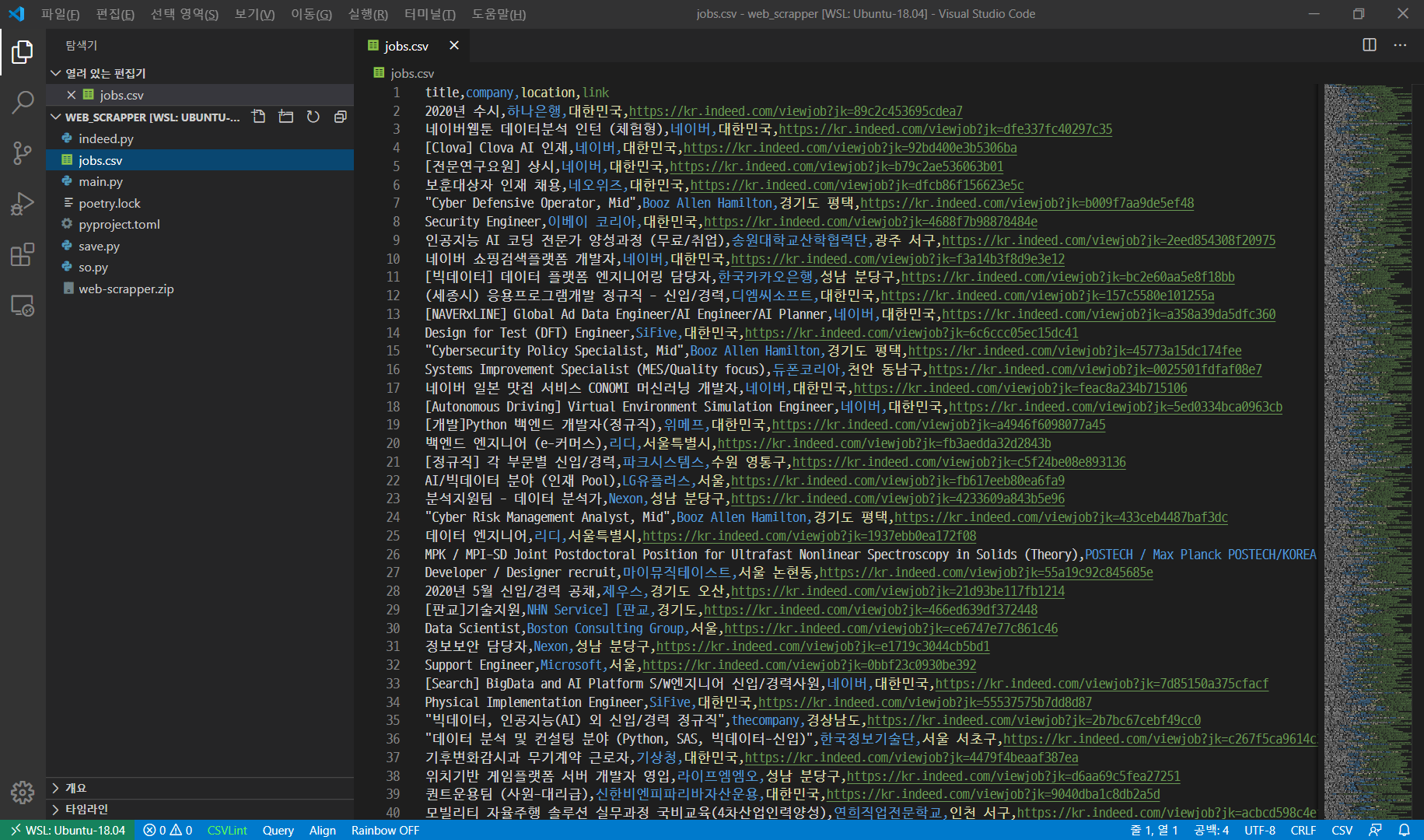
Task: Close the jobs.csv editor tab
Action: pyautogui.click(x=454, y=45)
